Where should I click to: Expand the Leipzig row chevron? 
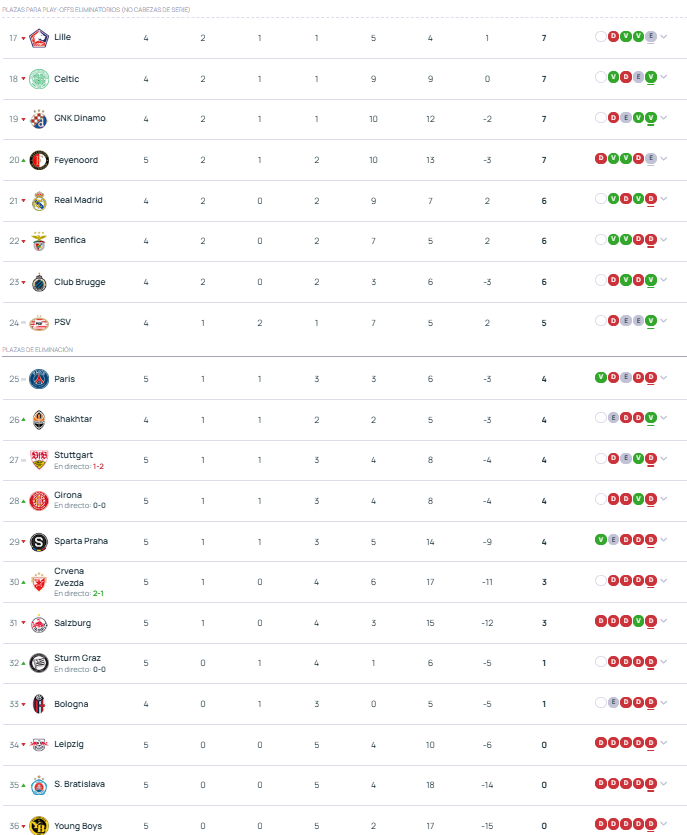tap(664, 743)
